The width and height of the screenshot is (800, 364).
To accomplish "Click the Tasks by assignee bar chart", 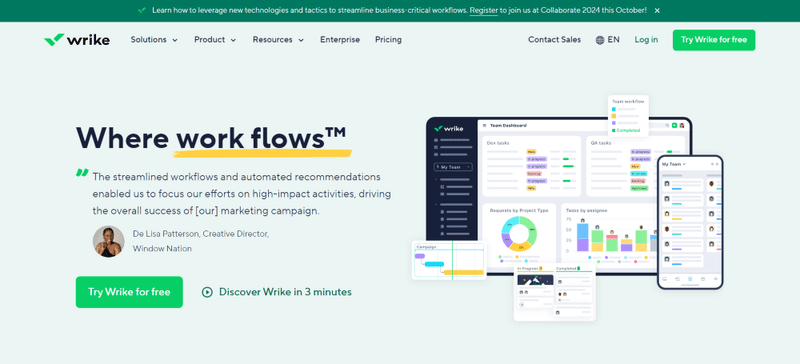I will pos(611,236).
